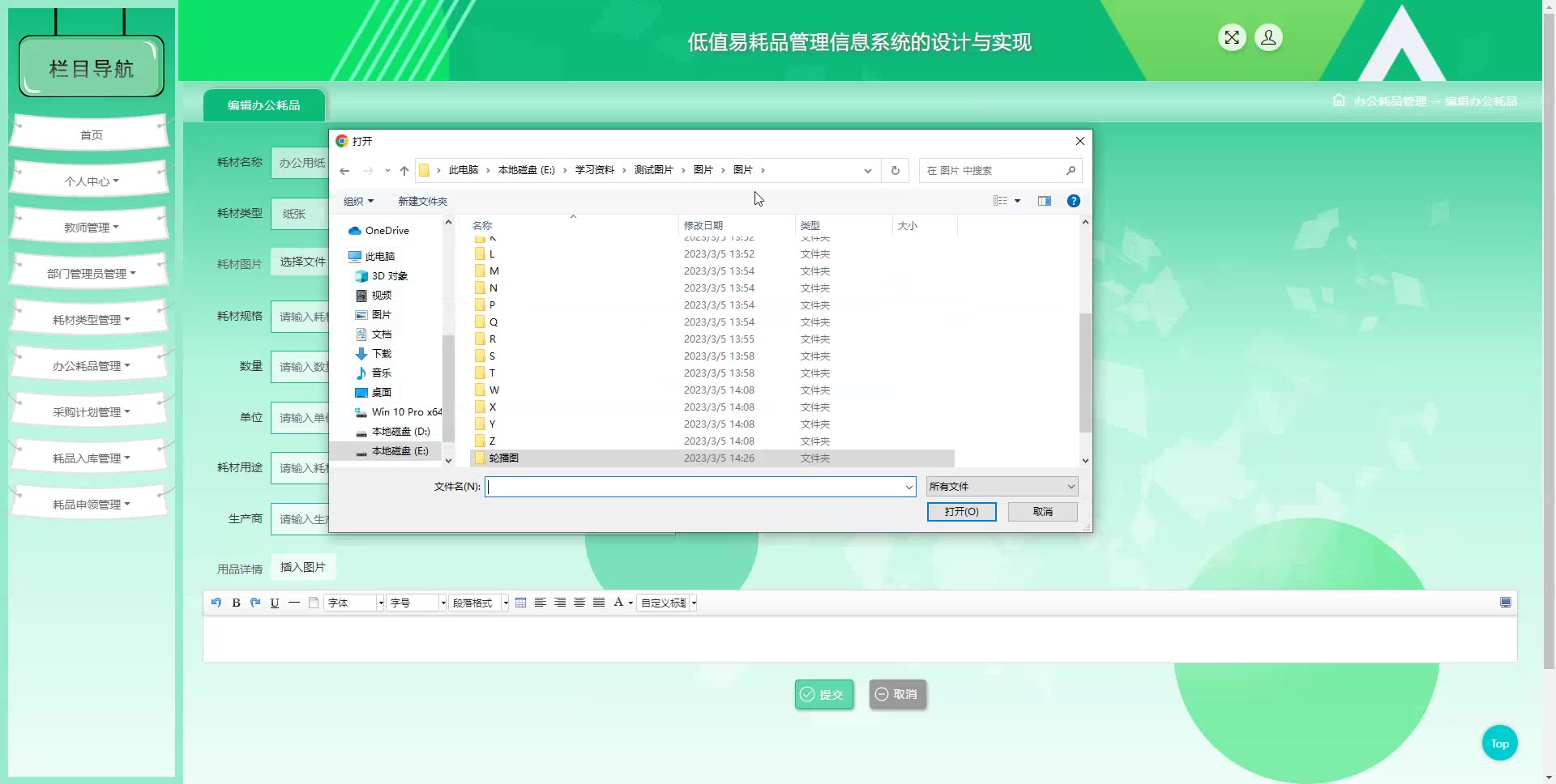Expand the 教师管理 sidebar menu
Image resolution: width=1556 pixels, height=784 pixels.
point(91,228)
